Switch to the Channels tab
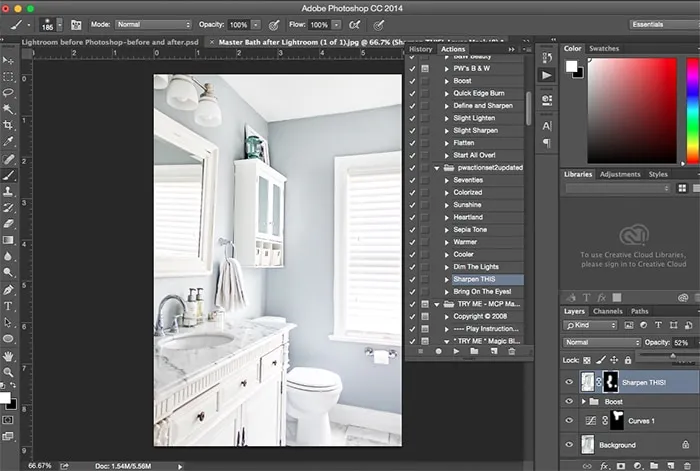The height and width of the screenshot is (471, 700). point(607,311)
